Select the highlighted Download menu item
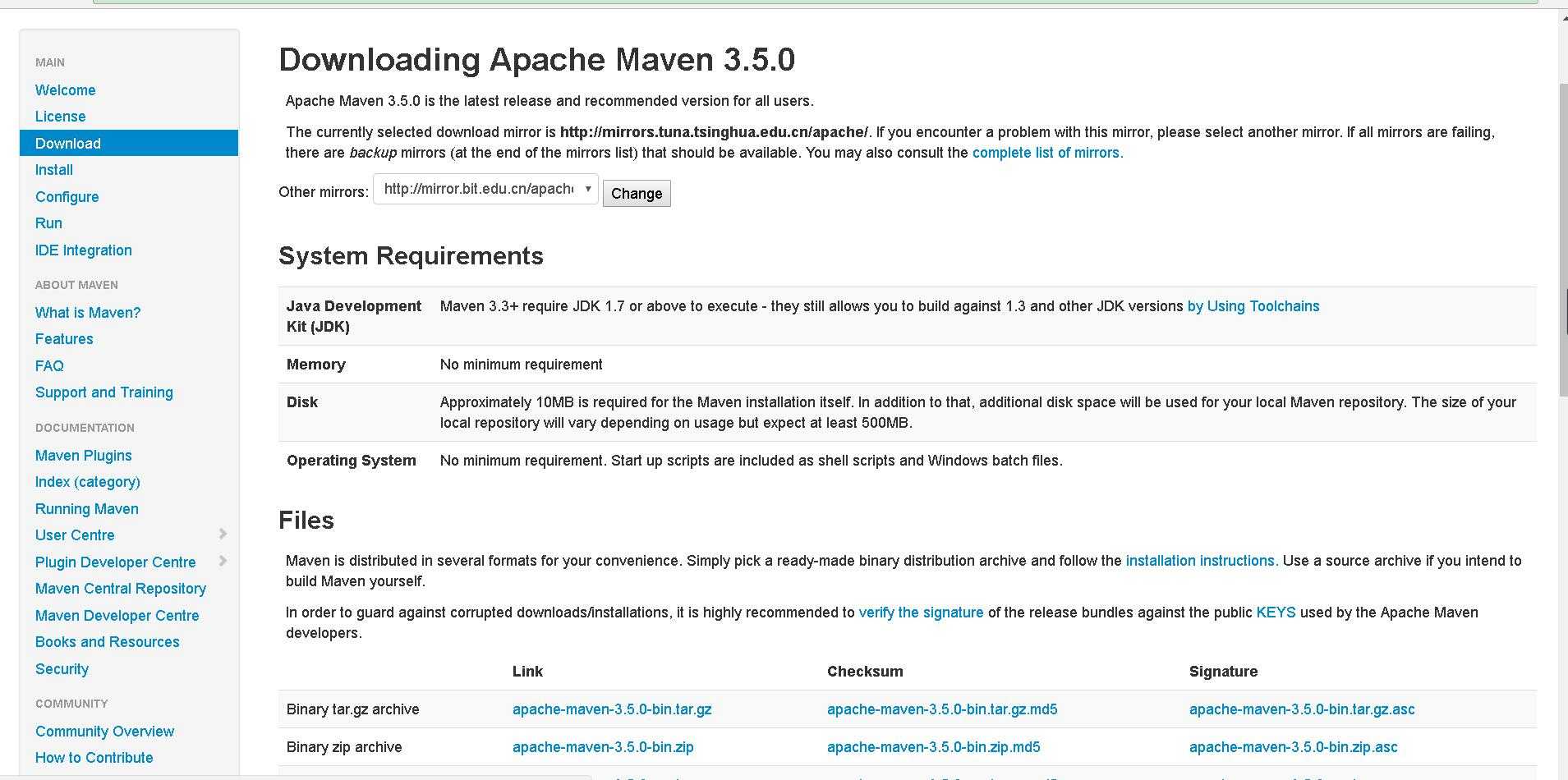This screenshot has width=1568, height=780. pyautogui.click(x=129, y=143)
